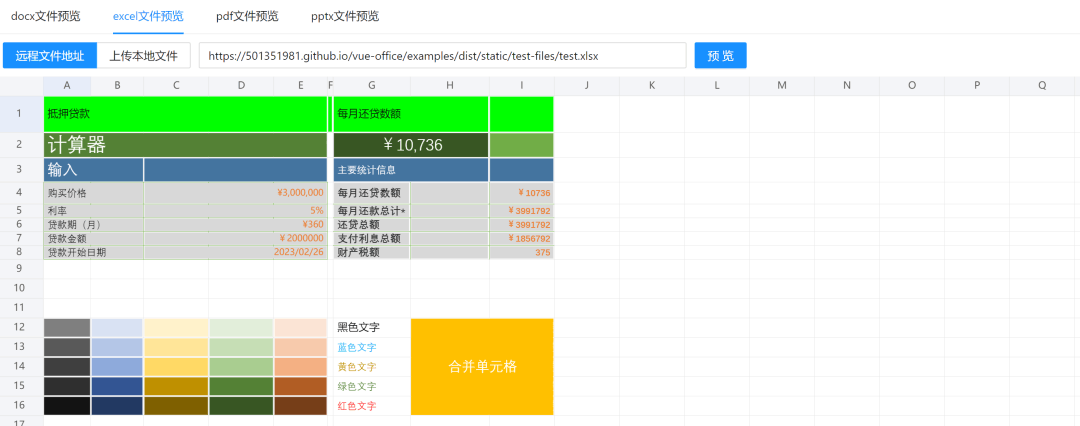
Task: Click cell containing 抵押贷款
Action: pyautogui.click(x=185, y=114)
